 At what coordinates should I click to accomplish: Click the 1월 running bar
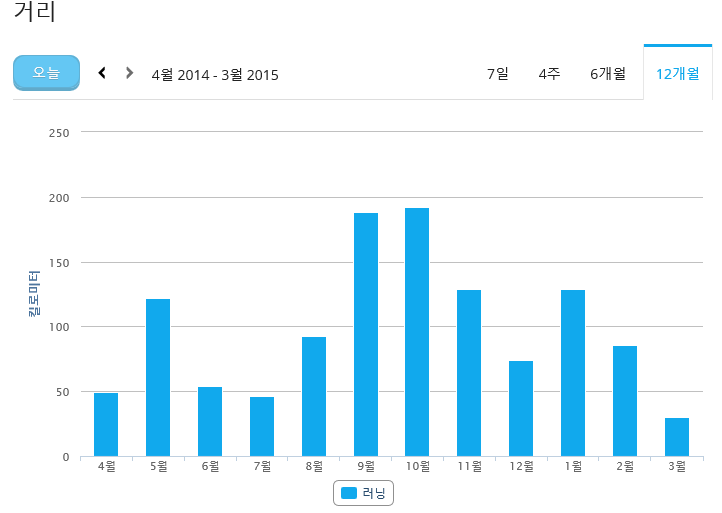tap(573, 373)
